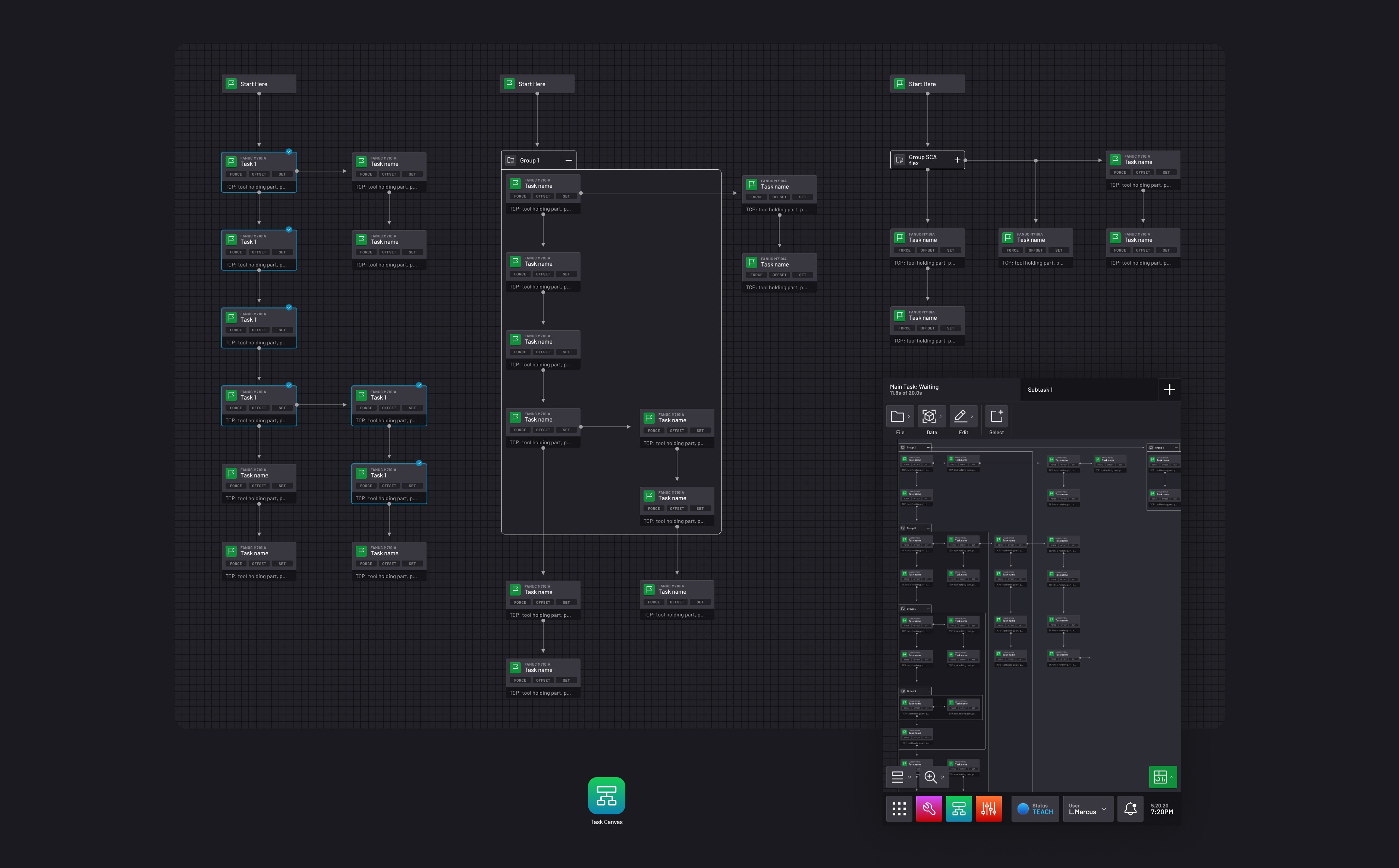Screen dimensions: 1399x868
Task: Click the flag icon on Start Here above Group SCA flex
Action: (900, 84)
